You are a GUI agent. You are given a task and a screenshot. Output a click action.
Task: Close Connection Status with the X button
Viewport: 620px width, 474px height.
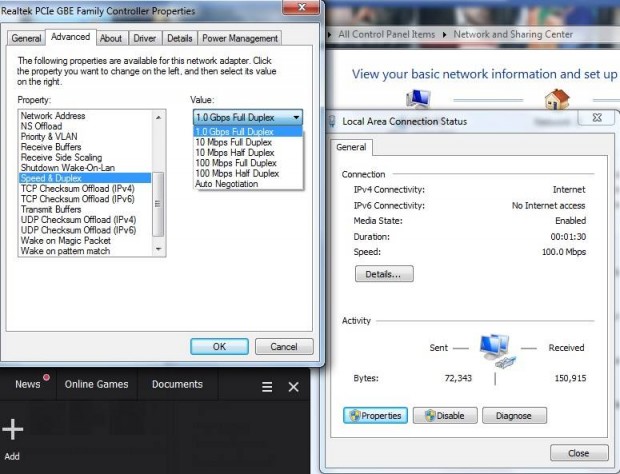pyautogui.click(x=597, y=117)
